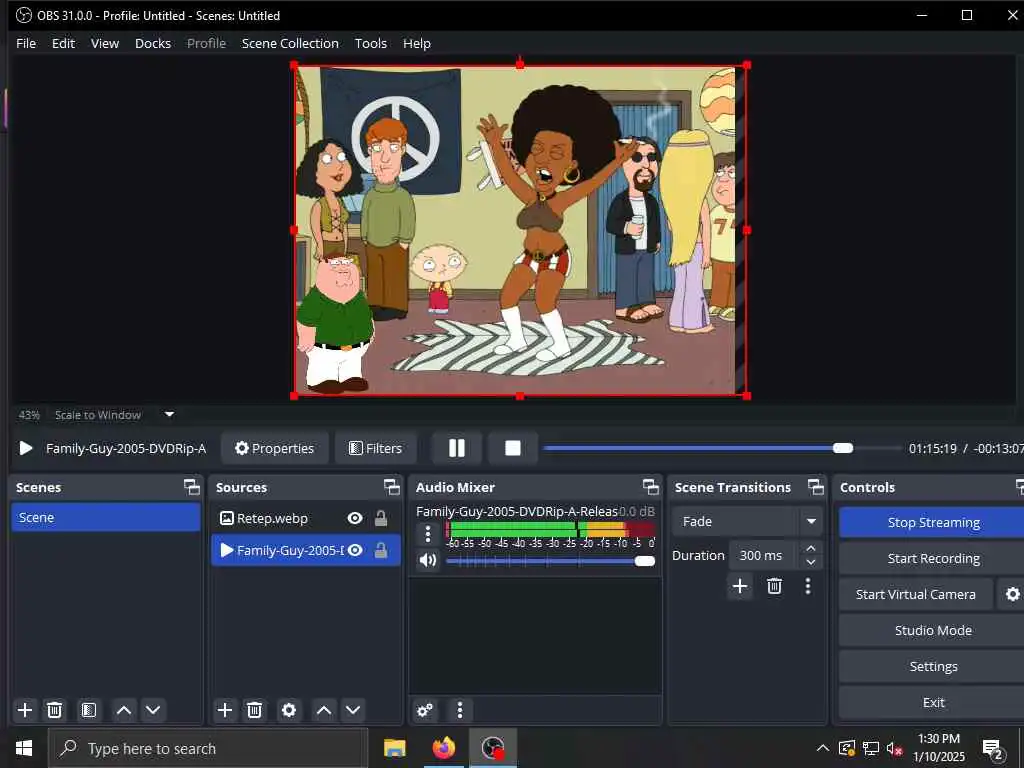Open the Scale to Window dropdown

tap(169, 414)
